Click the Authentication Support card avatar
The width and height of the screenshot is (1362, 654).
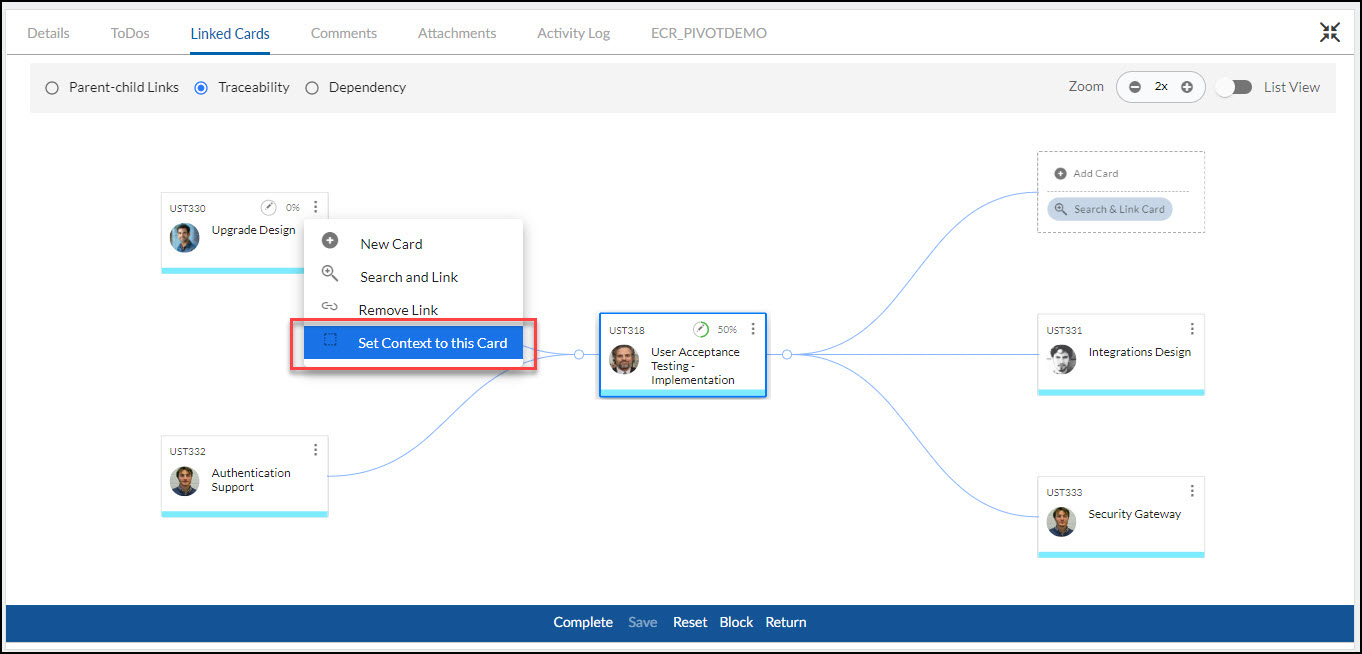[x=184, y=481]
